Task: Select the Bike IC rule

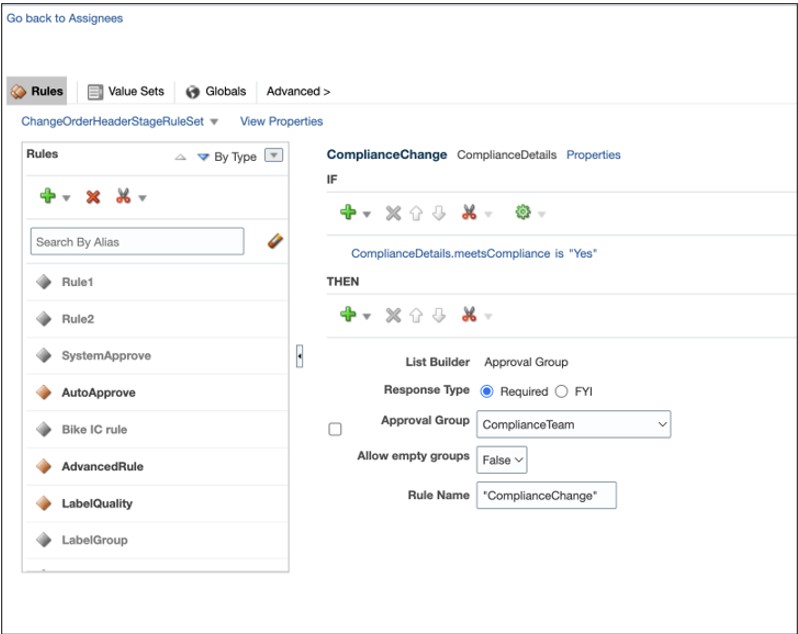Action: [x=157, y=429]
